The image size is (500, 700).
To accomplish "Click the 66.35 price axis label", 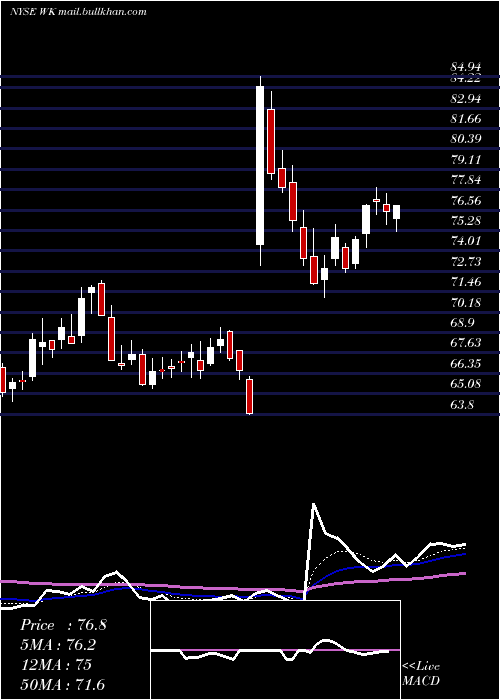I will pos(466,363).
